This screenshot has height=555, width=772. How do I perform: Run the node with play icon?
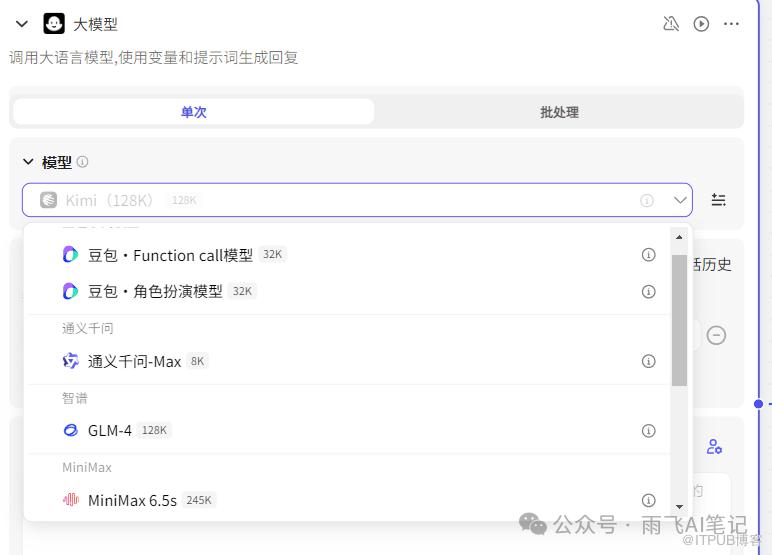[701, 24]
